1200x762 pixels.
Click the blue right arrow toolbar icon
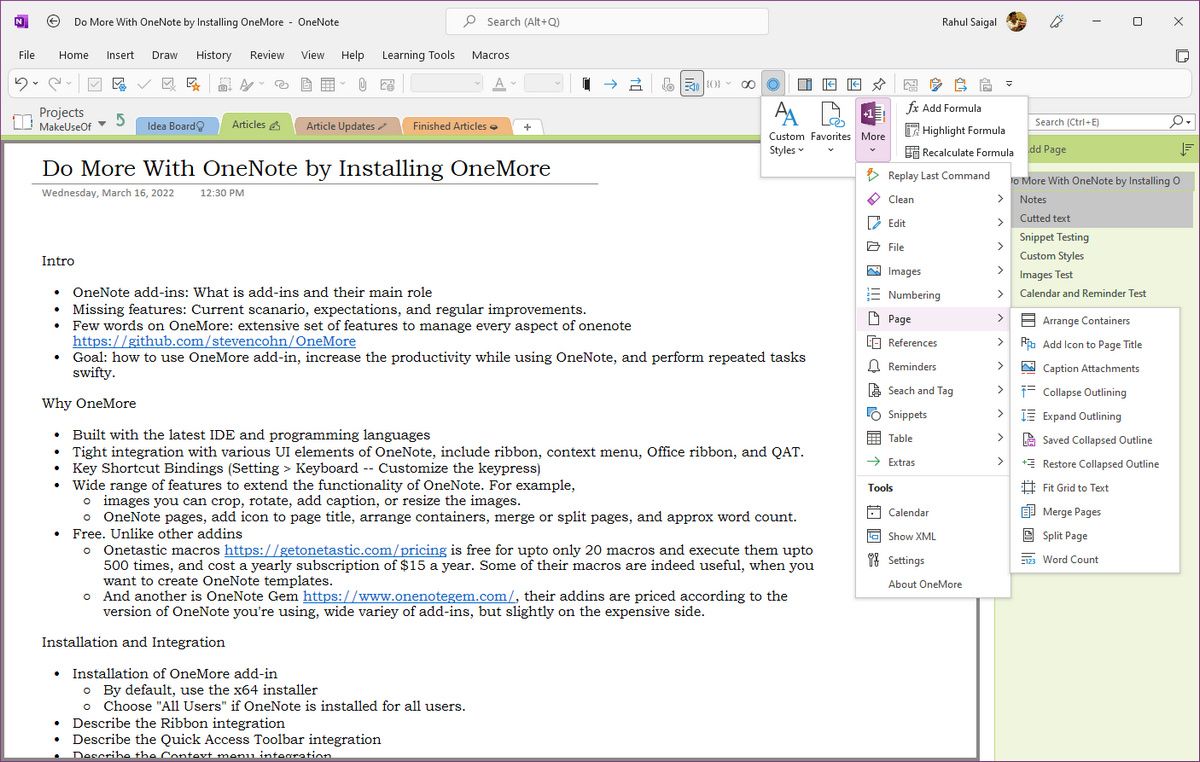click(x=610, y=85)
